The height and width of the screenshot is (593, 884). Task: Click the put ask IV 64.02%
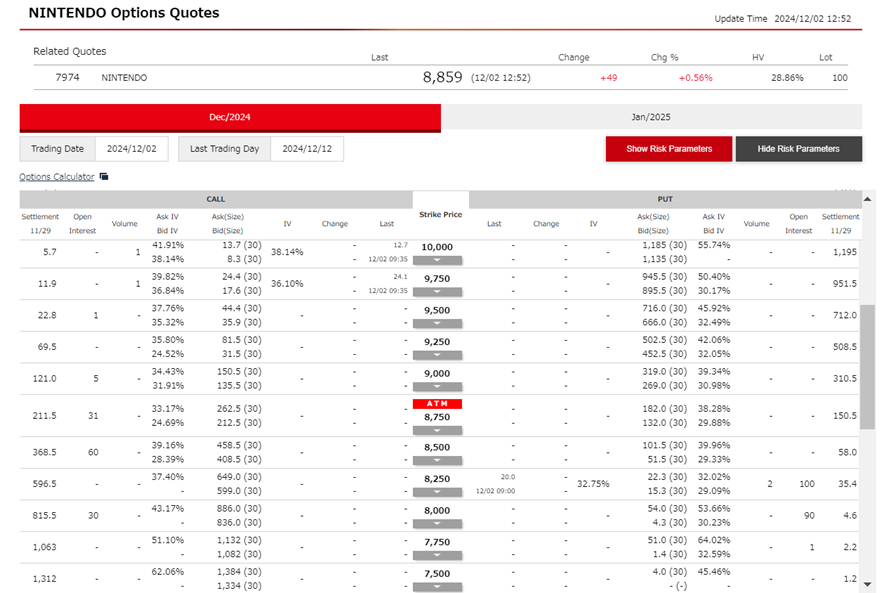pyautogui.click(x=714, y=540)
